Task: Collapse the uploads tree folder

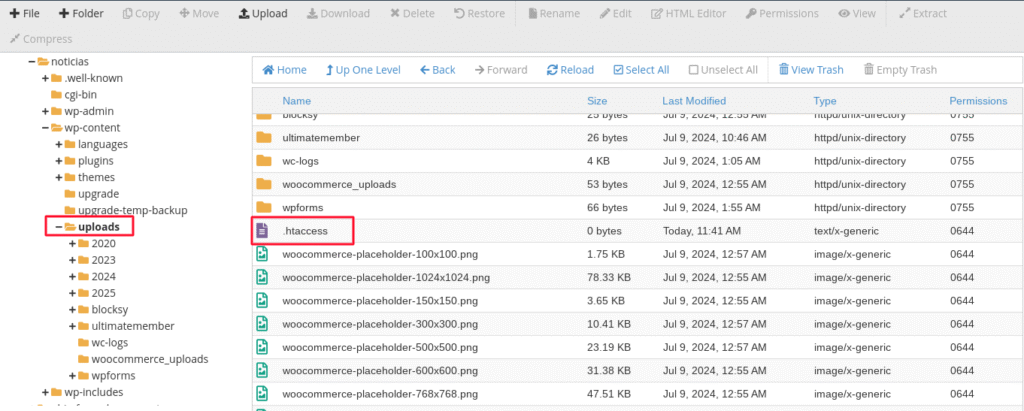Action: pyautogui.click(x=59, y=227)
